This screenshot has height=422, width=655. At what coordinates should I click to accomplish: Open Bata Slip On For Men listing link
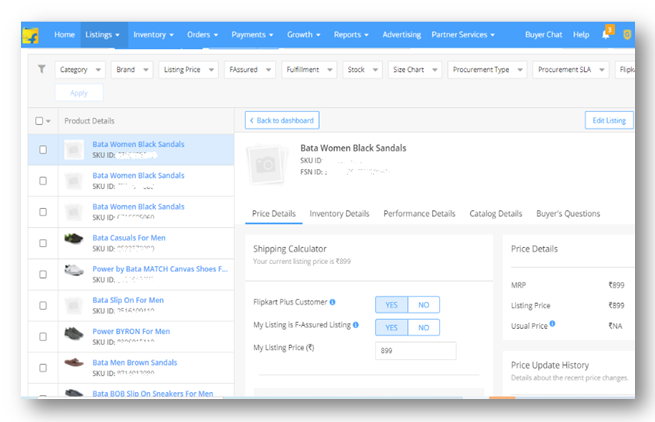click(x=128, y=300)
